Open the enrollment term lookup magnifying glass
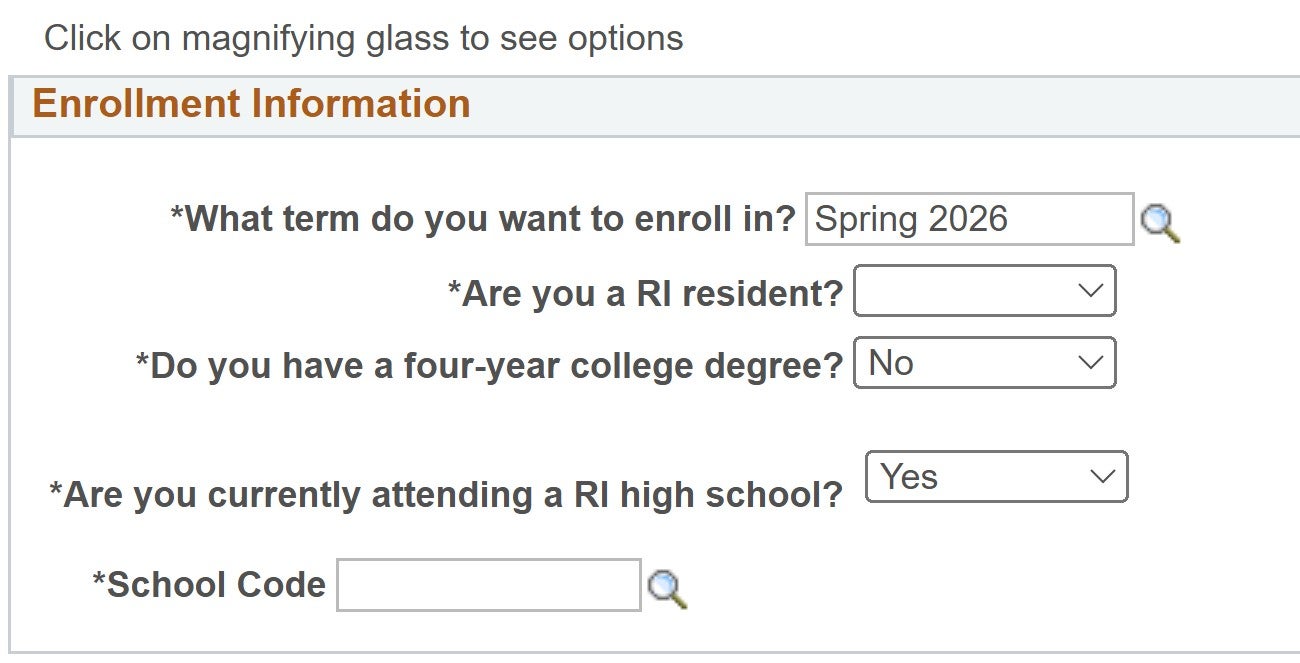This screenshot has width=1300, height=663. (1160, 223)
